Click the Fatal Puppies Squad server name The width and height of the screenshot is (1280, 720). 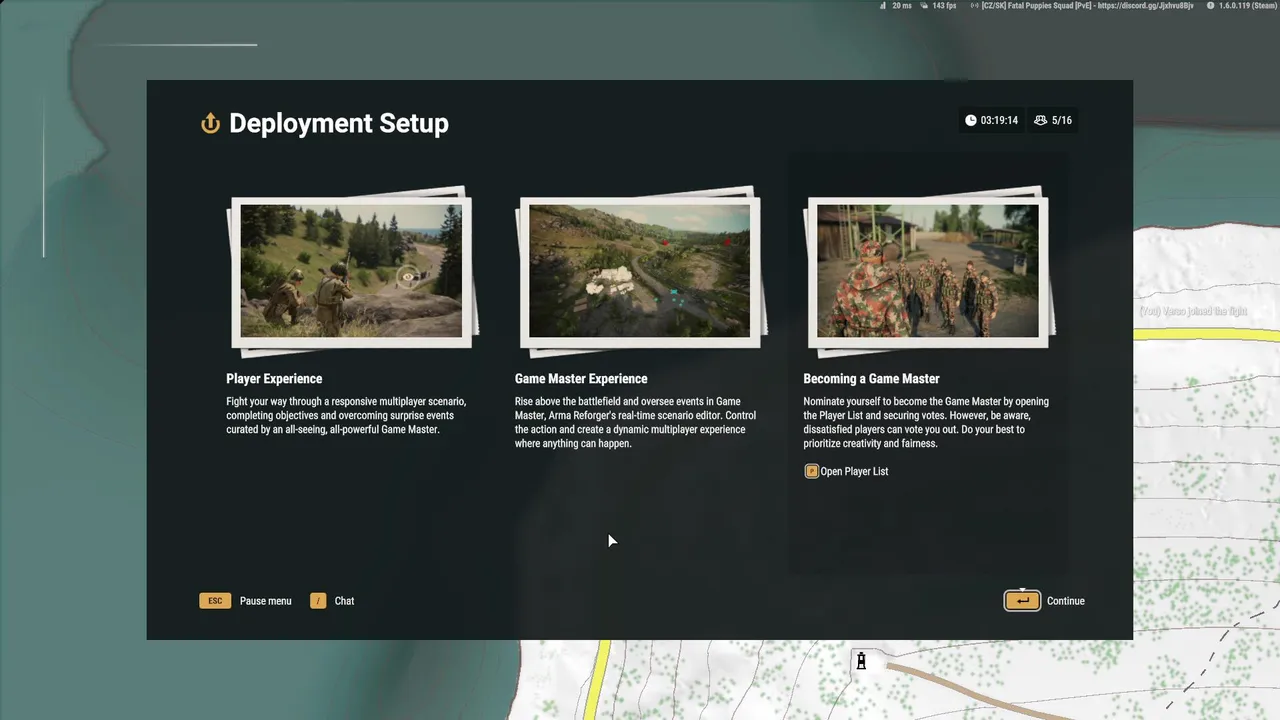point(1088,6)
